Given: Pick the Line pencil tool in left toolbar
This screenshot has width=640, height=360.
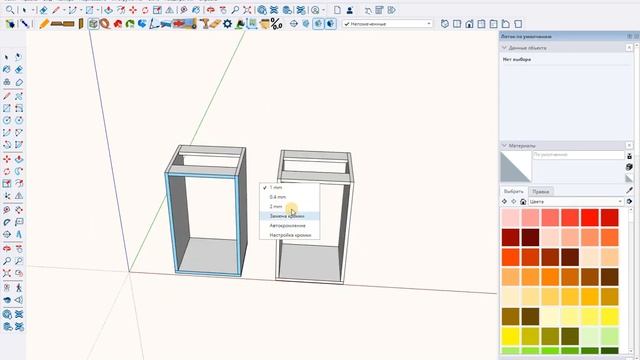Looking at the screenshot, I should point(7,96).
